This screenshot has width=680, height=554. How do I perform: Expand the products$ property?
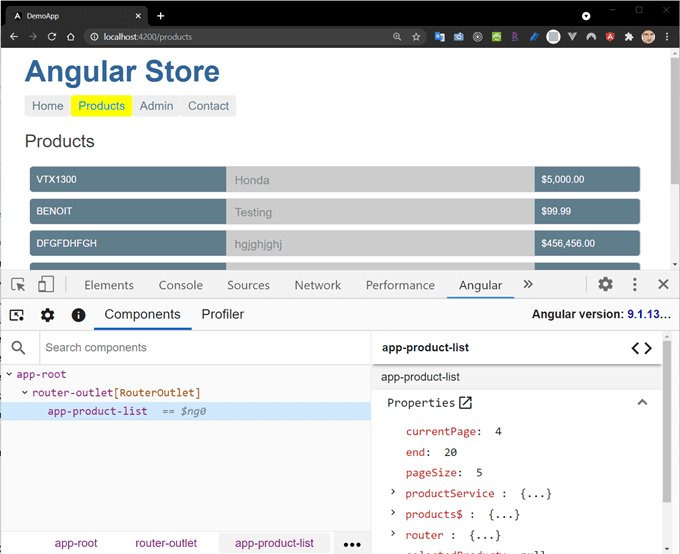pyautogui.click(x=393, y=512)
